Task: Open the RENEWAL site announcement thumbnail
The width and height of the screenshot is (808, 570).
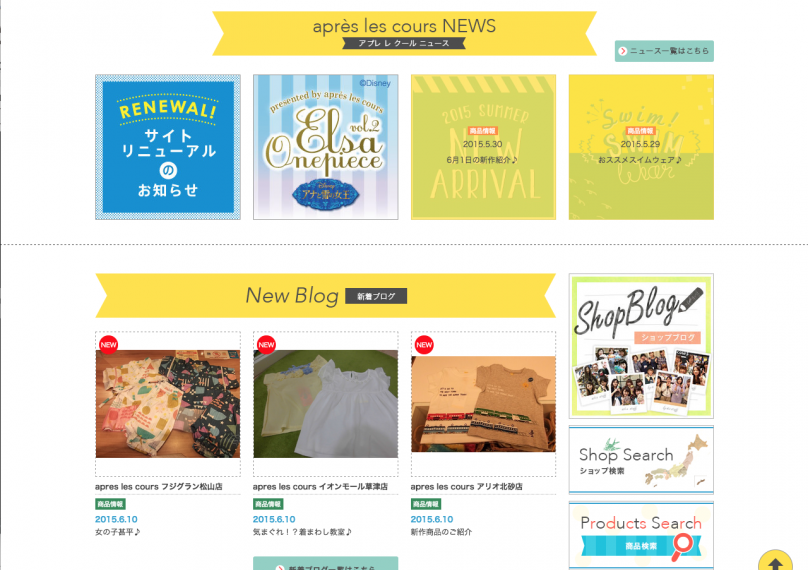Action: click(168, 147)
